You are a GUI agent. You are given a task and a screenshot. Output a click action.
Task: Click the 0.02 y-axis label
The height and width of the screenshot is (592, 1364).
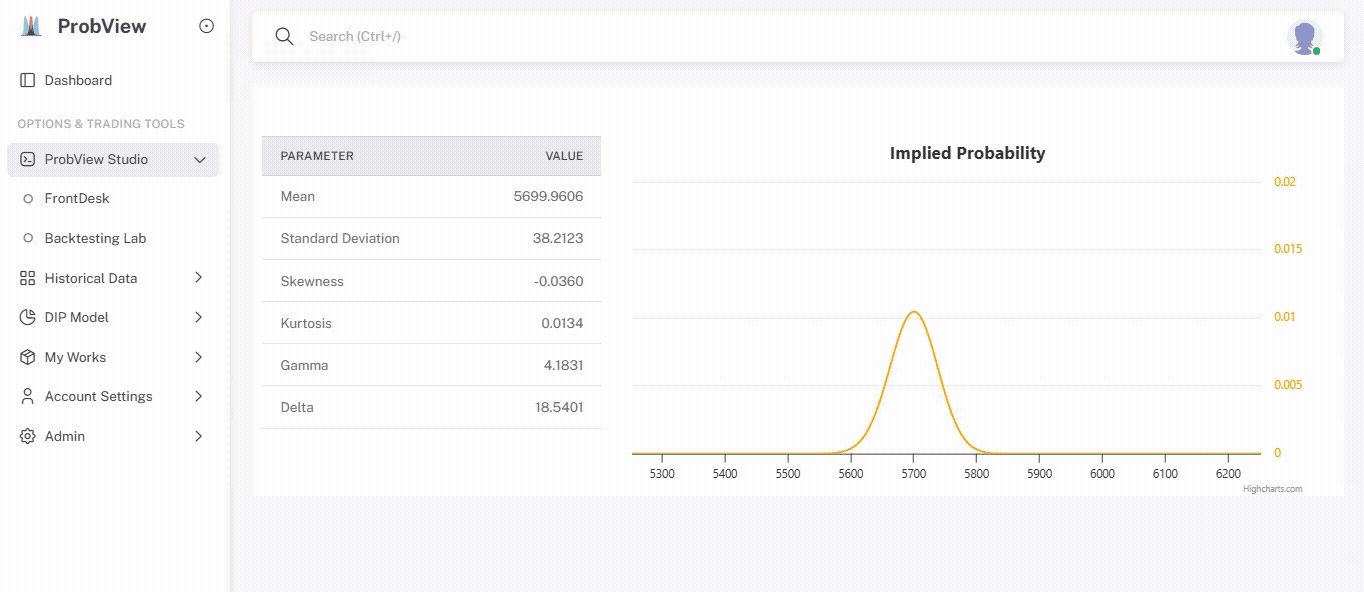1285,181
